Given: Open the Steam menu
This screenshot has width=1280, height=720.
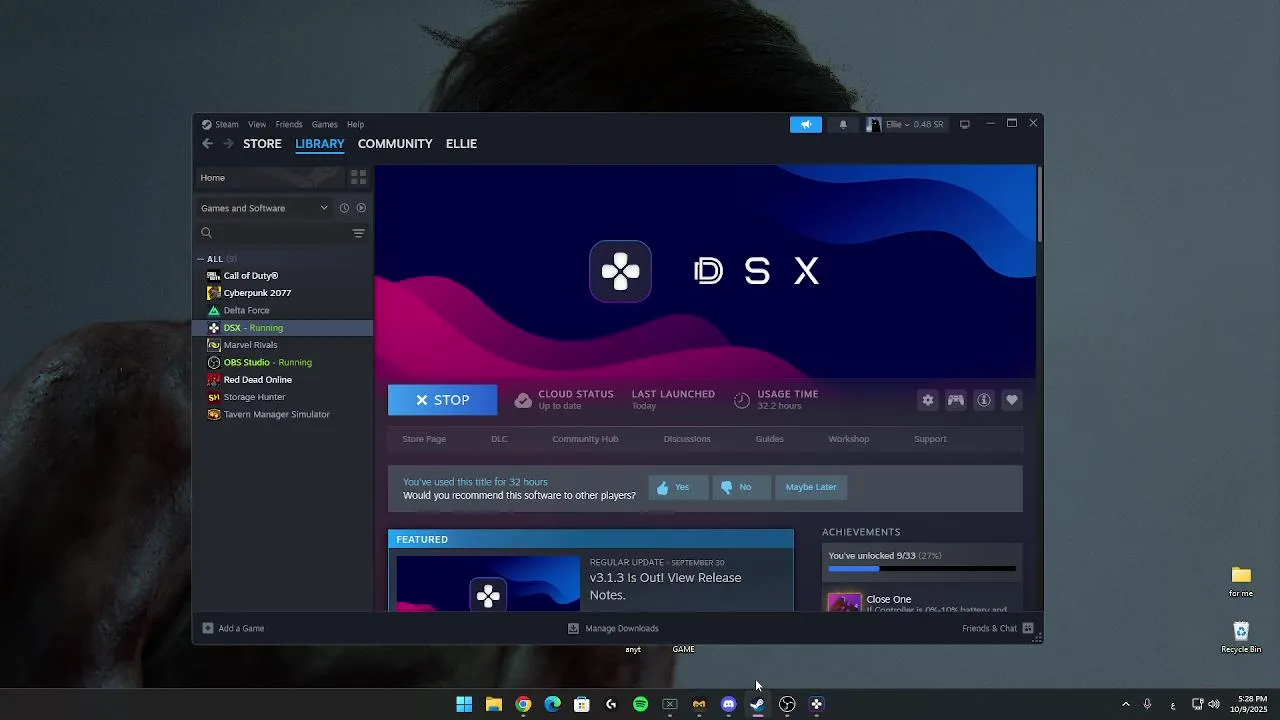Looking at the screenshot, I should [x=221, y=124].
